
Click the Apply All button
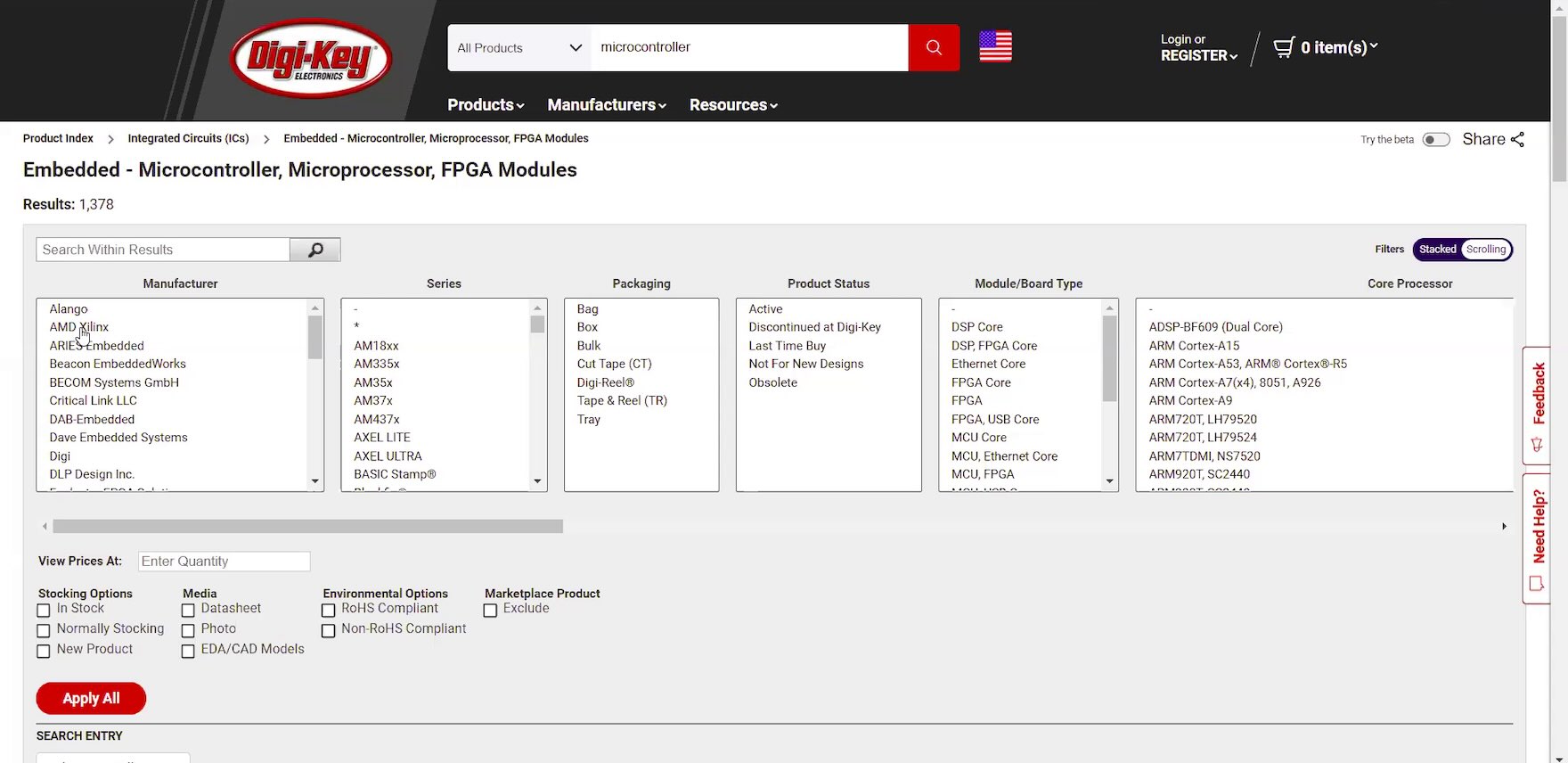(x=91, y=699)
